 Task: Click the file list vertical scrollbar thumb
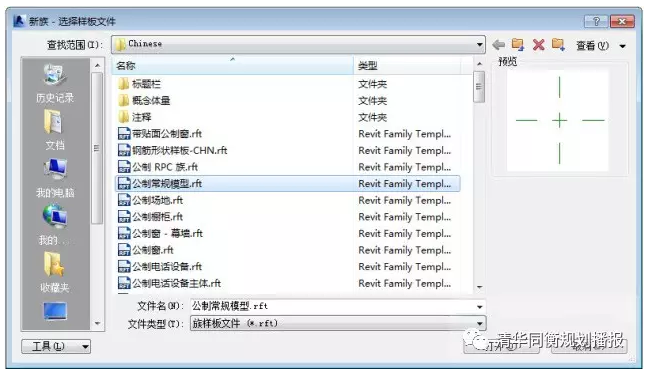[x=479, y=87]
